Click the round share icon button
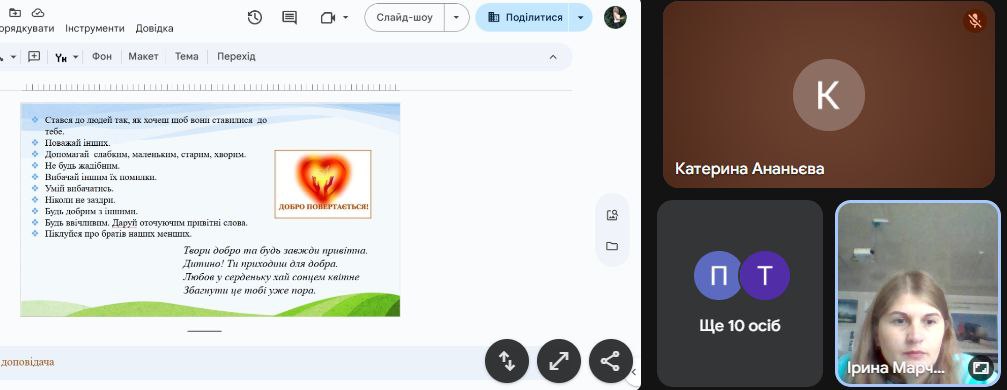1007x390 pixels. (609, 361)
